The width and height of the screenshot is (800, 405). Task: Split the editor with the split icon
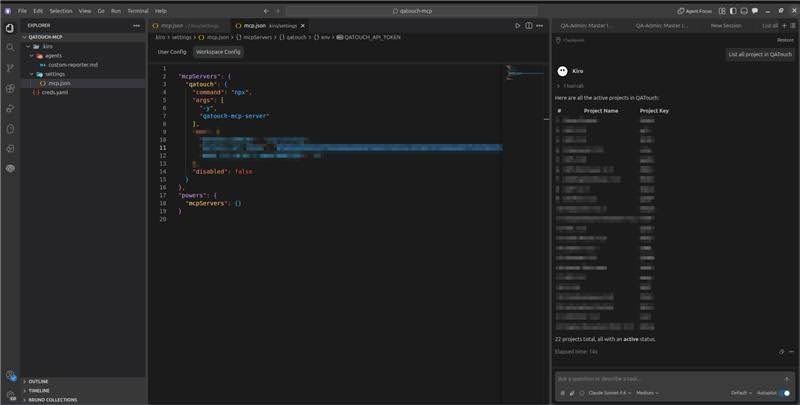pos(529,26)
